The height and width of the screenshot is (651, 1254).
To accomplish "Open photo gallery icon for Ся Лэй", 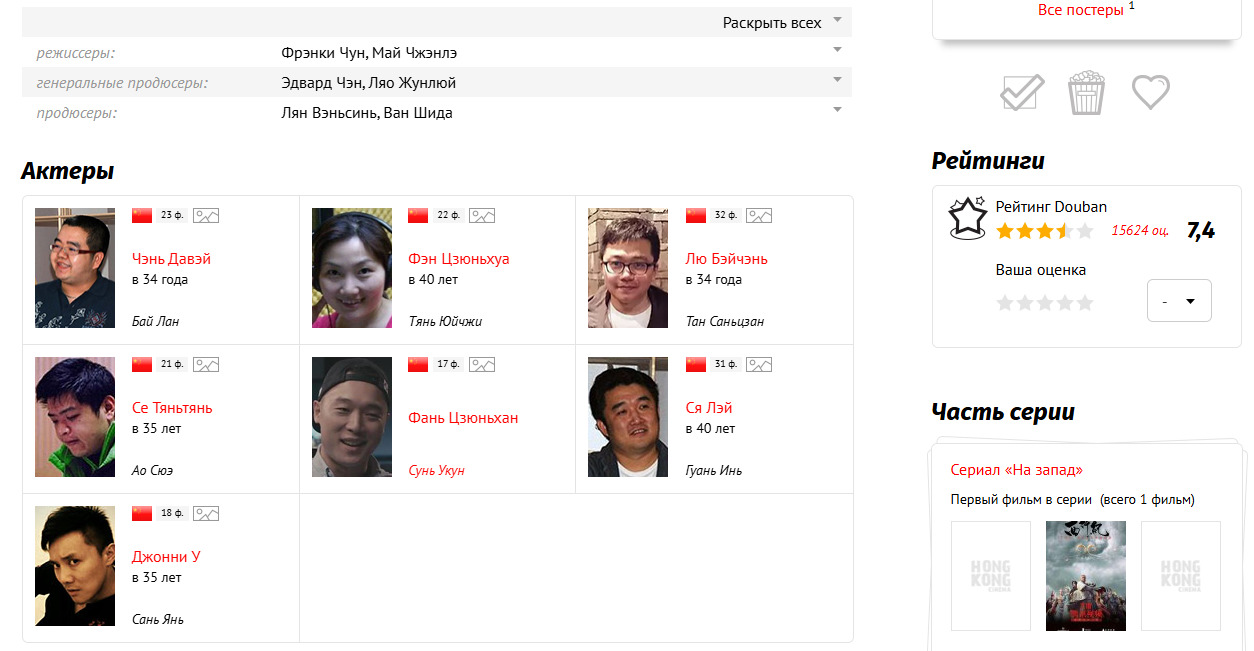I will coord(759,364).
